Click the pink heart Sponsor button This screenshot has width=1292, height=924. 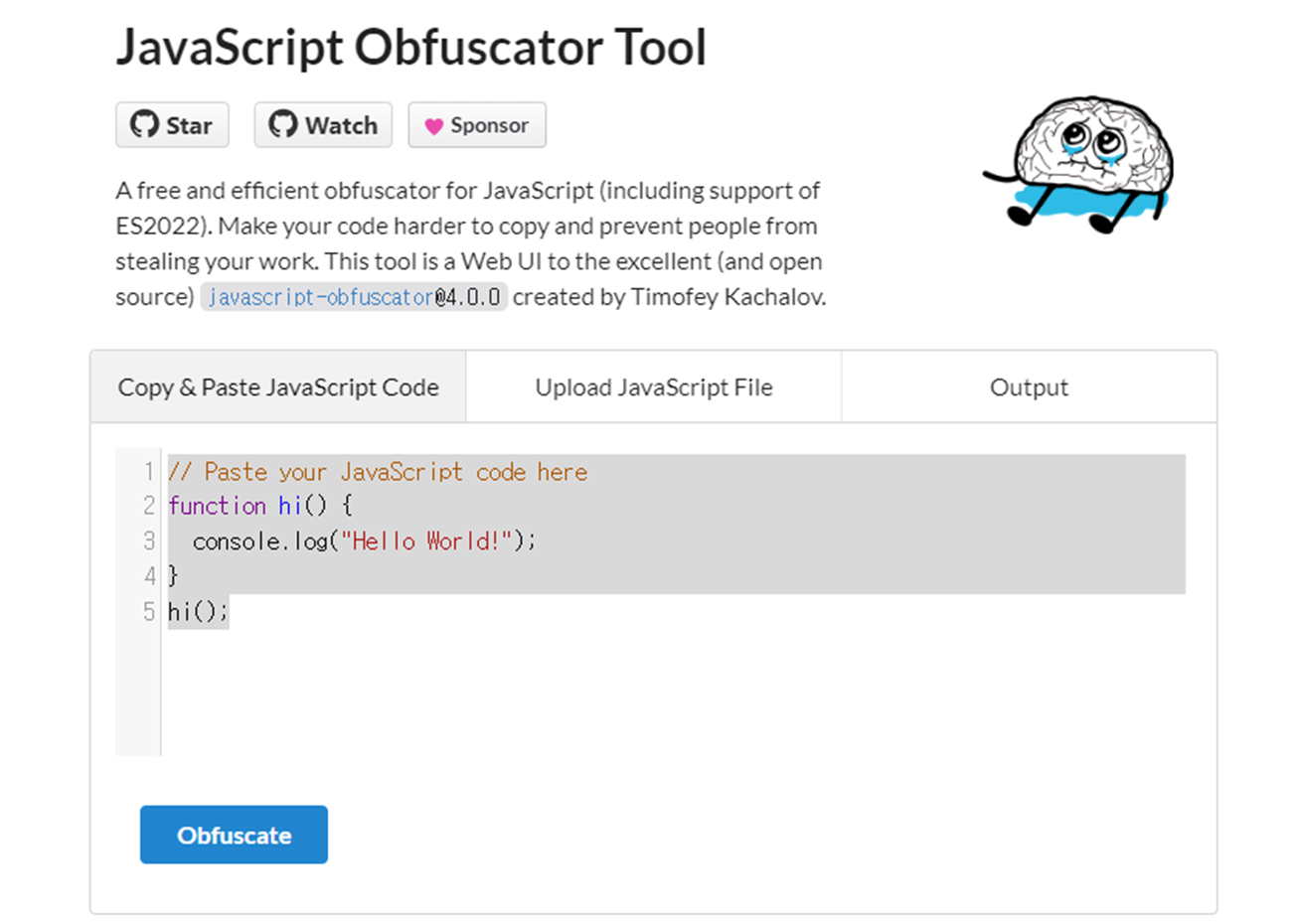tap(477, 125)
